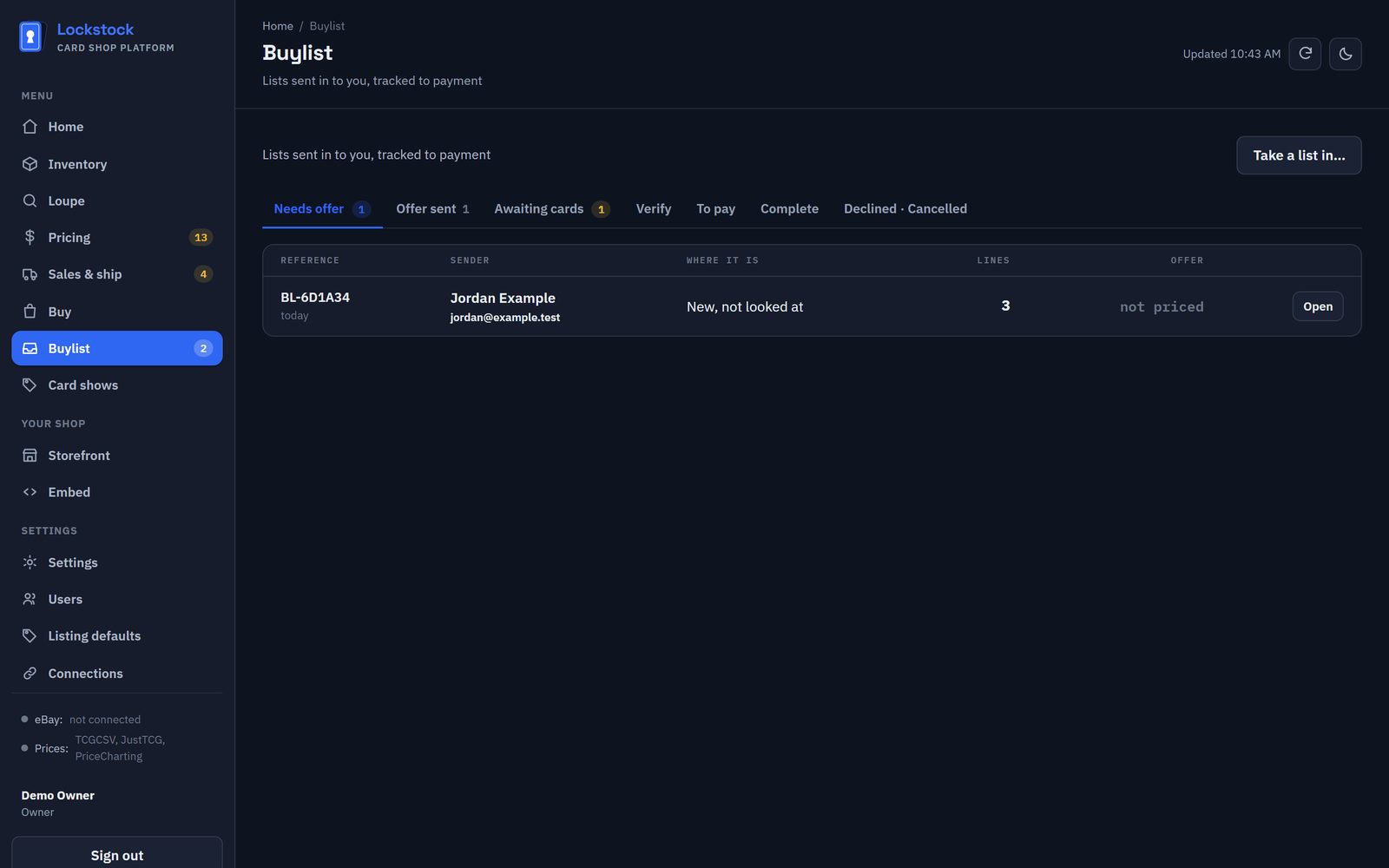The image size is (1389, 868).
Task: Click the eBay not connected status
Action: point(105,720)
